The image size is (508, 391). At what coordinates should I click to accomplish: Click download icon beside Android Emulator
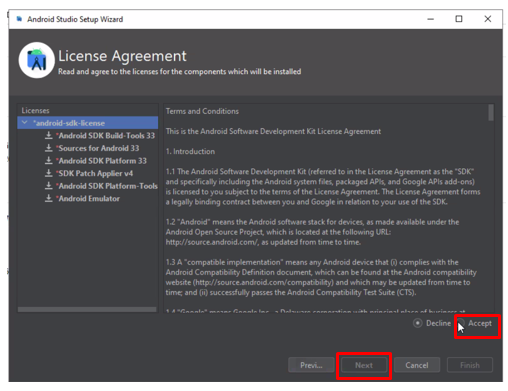tap(49, 198)
